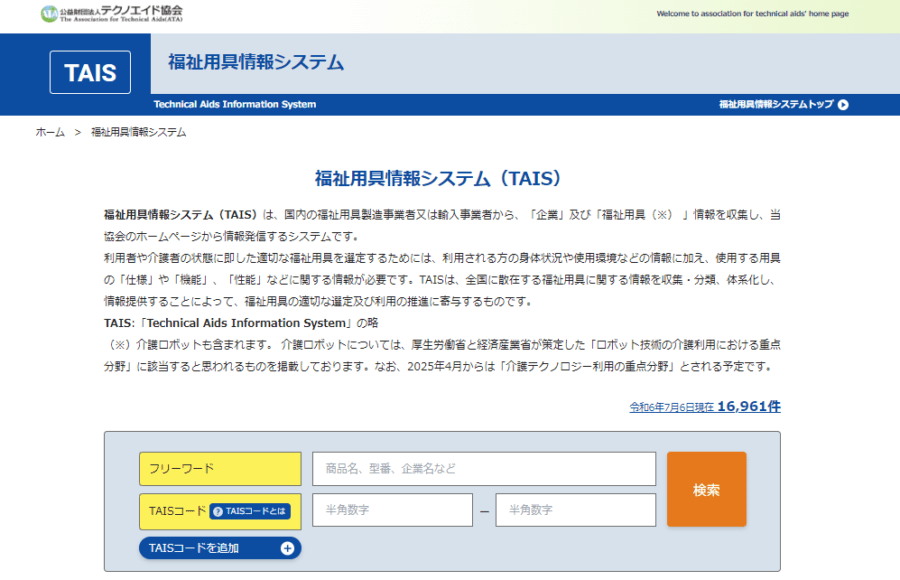Open the TAISコードとは help badge

coord(250,511)
